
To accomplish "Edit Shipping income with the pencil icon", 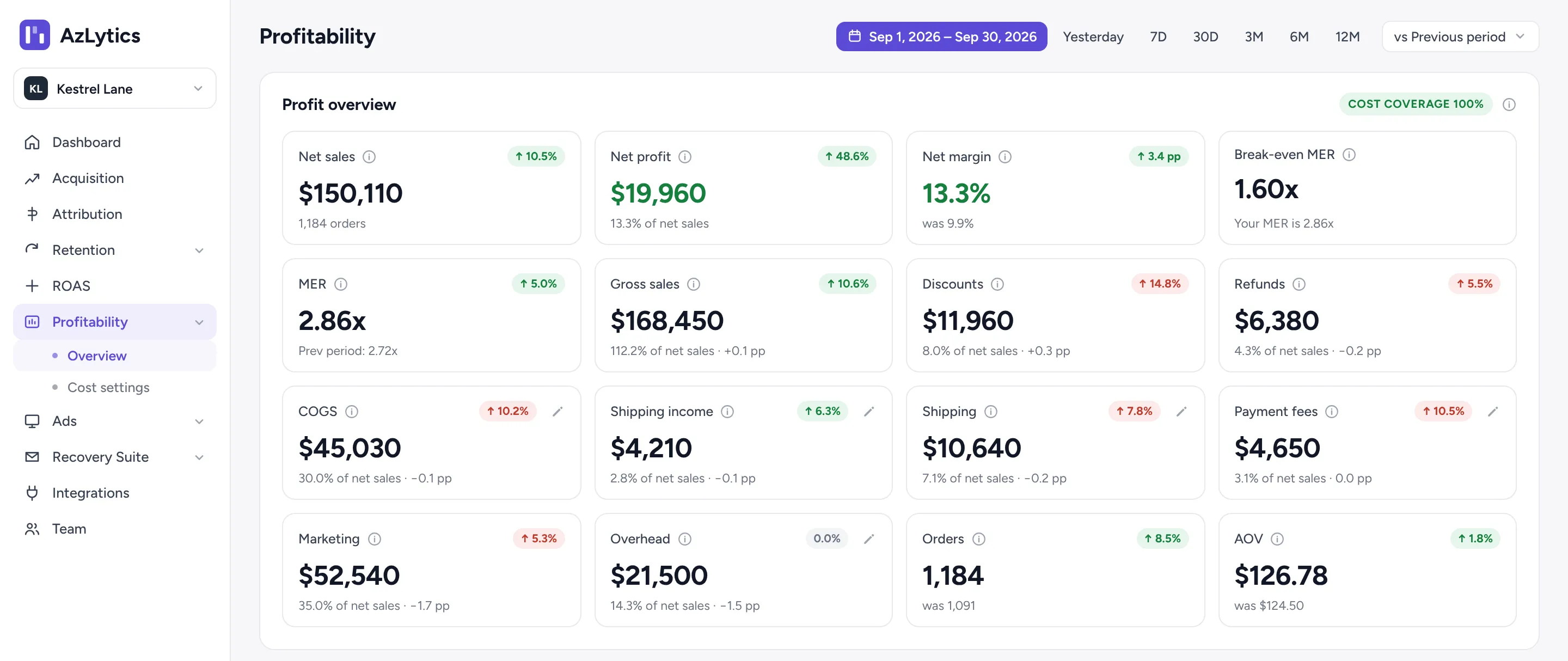I will 869,412.
